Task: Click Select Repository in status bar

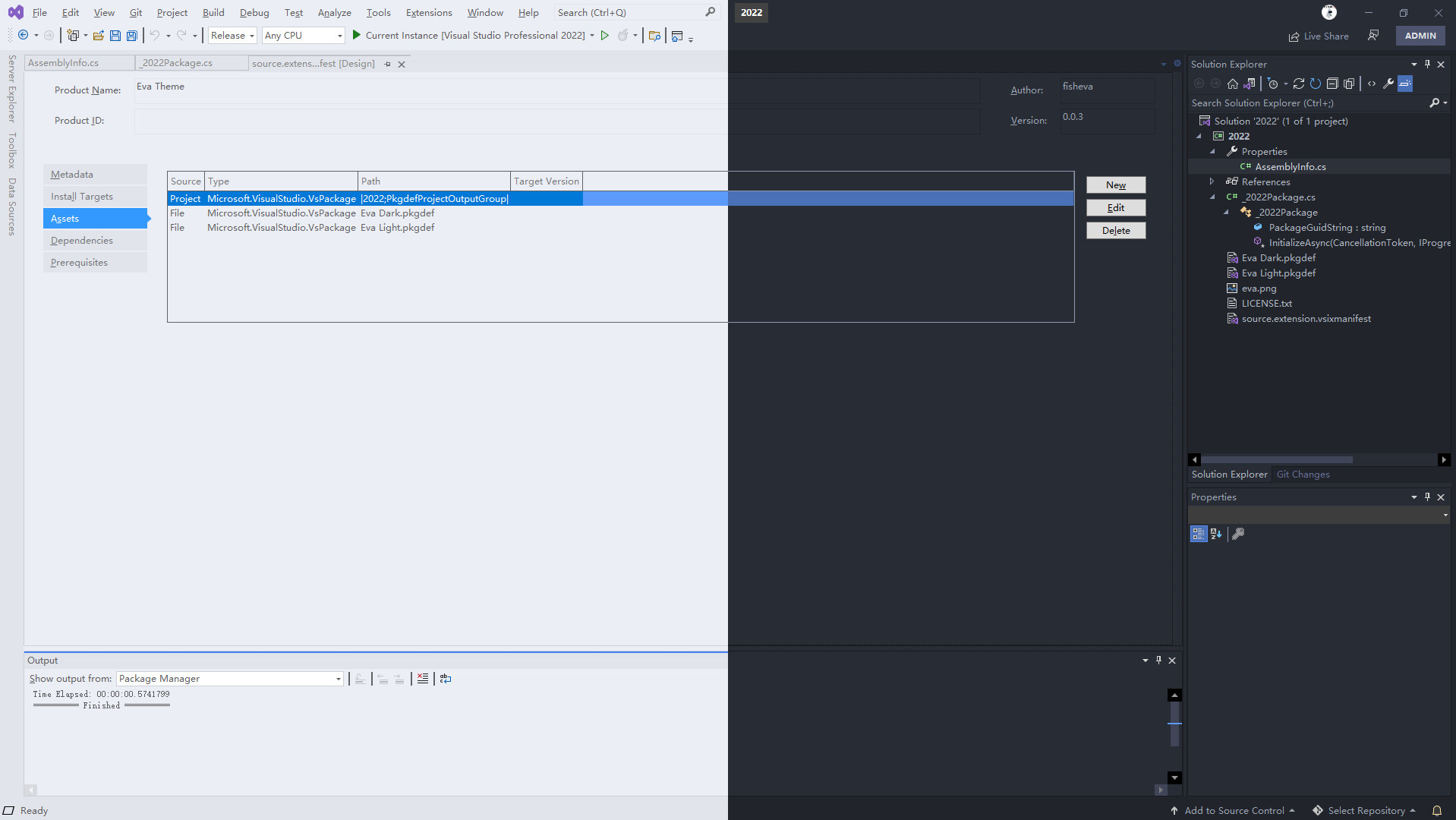Action: click(x=1364, y=810)
